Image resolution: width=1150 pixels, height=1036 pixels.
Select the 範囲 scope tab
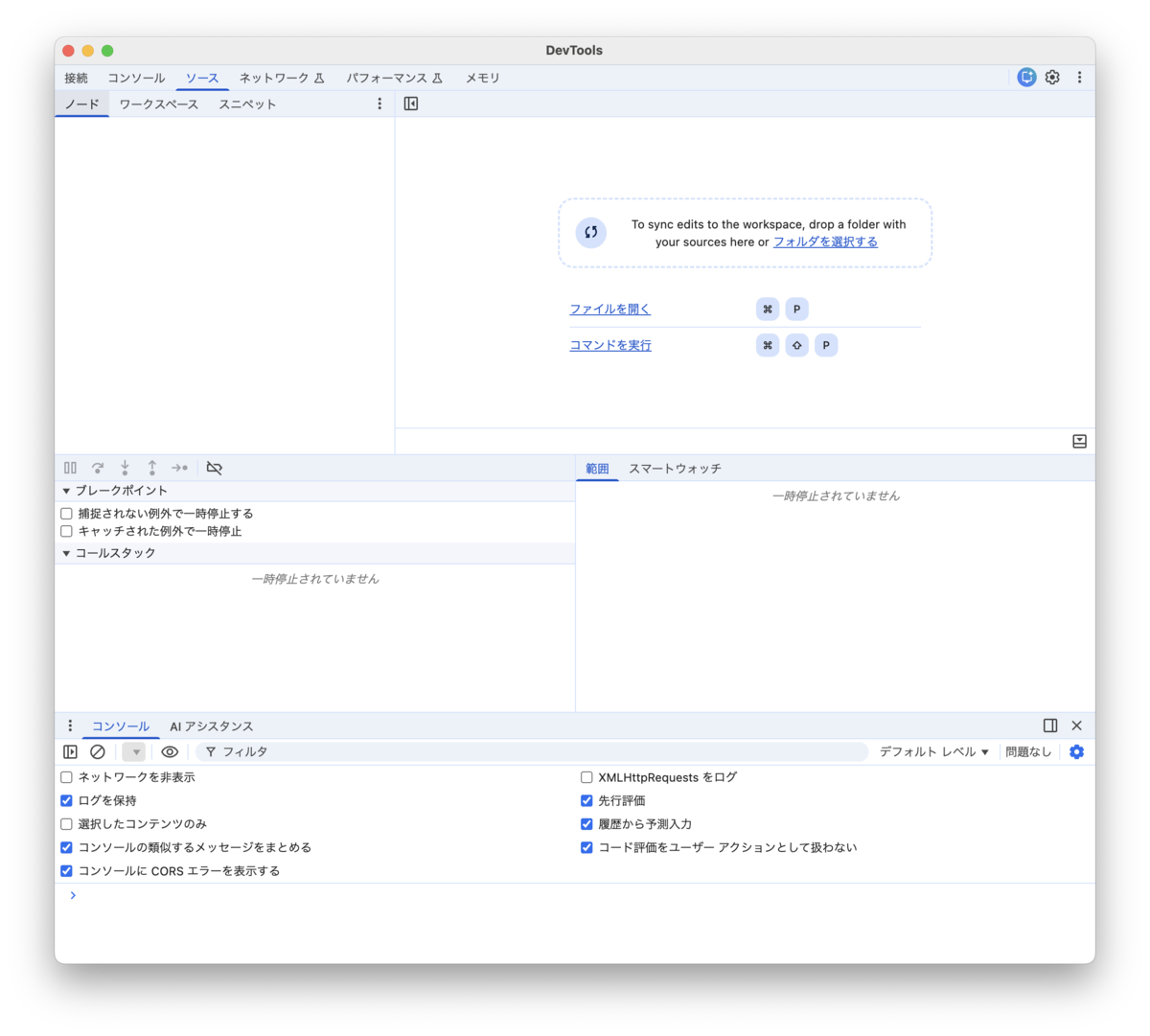pos(597,469)
